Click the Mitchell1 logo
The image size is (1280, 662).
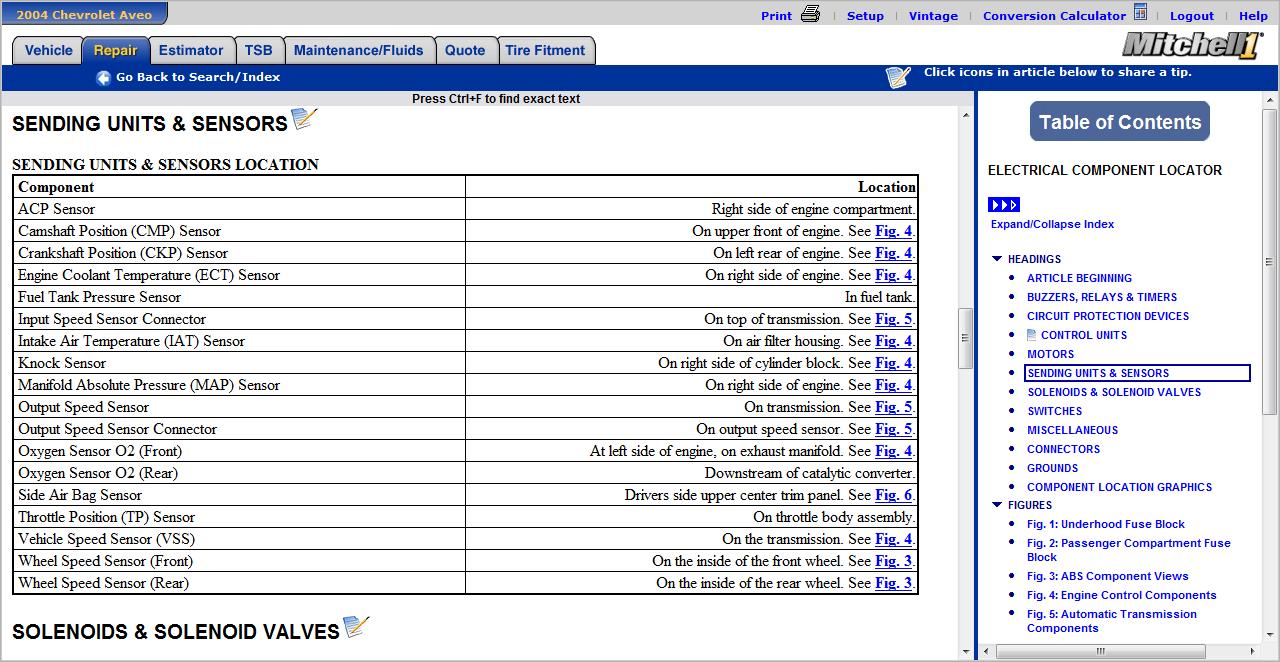(x=1192, y=45)
